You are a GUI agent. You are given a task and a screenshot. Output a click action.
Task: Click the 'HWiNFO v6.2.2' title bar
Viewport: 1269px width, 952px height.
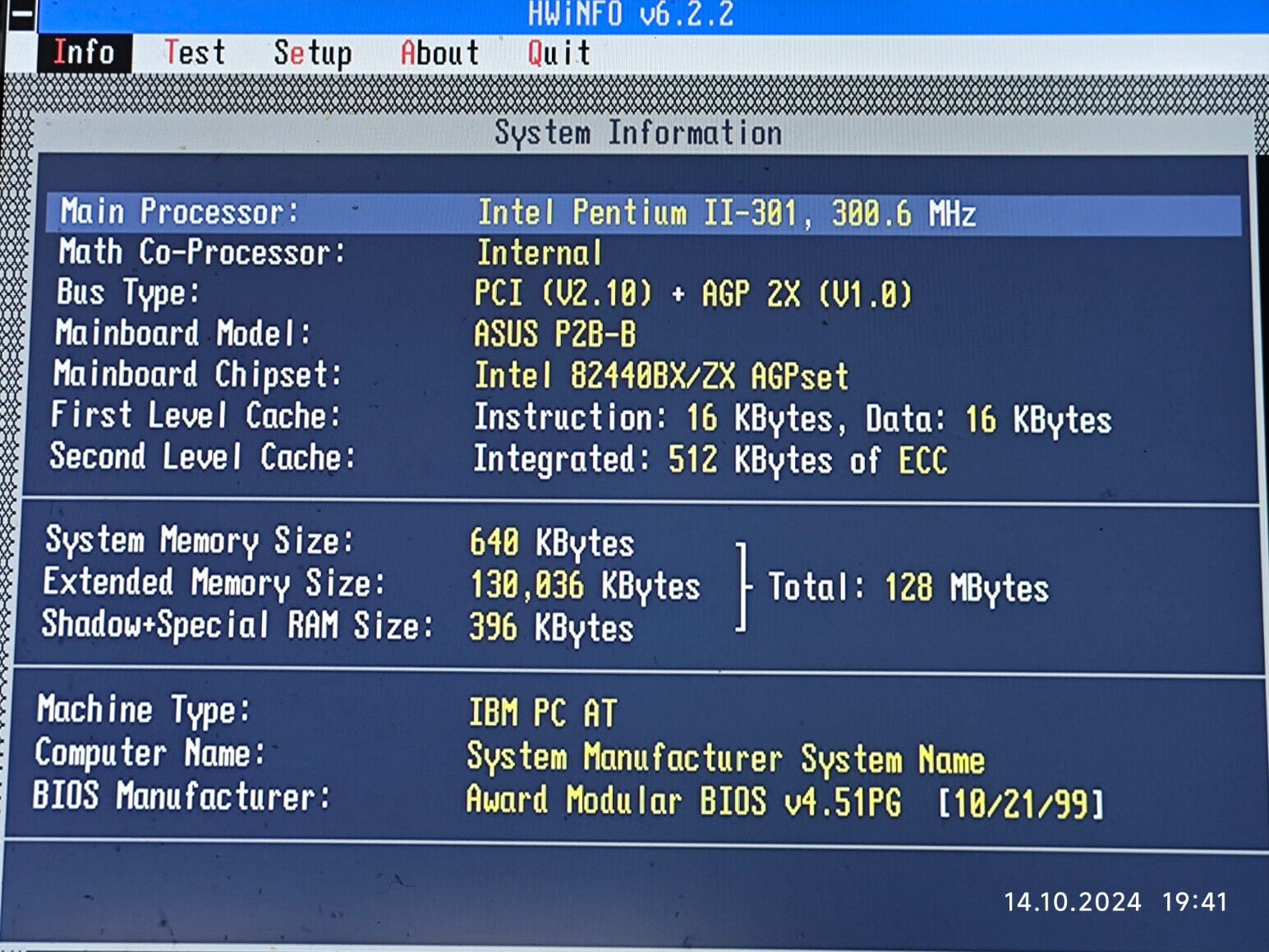pyautogui.click(x=631, y=15)
